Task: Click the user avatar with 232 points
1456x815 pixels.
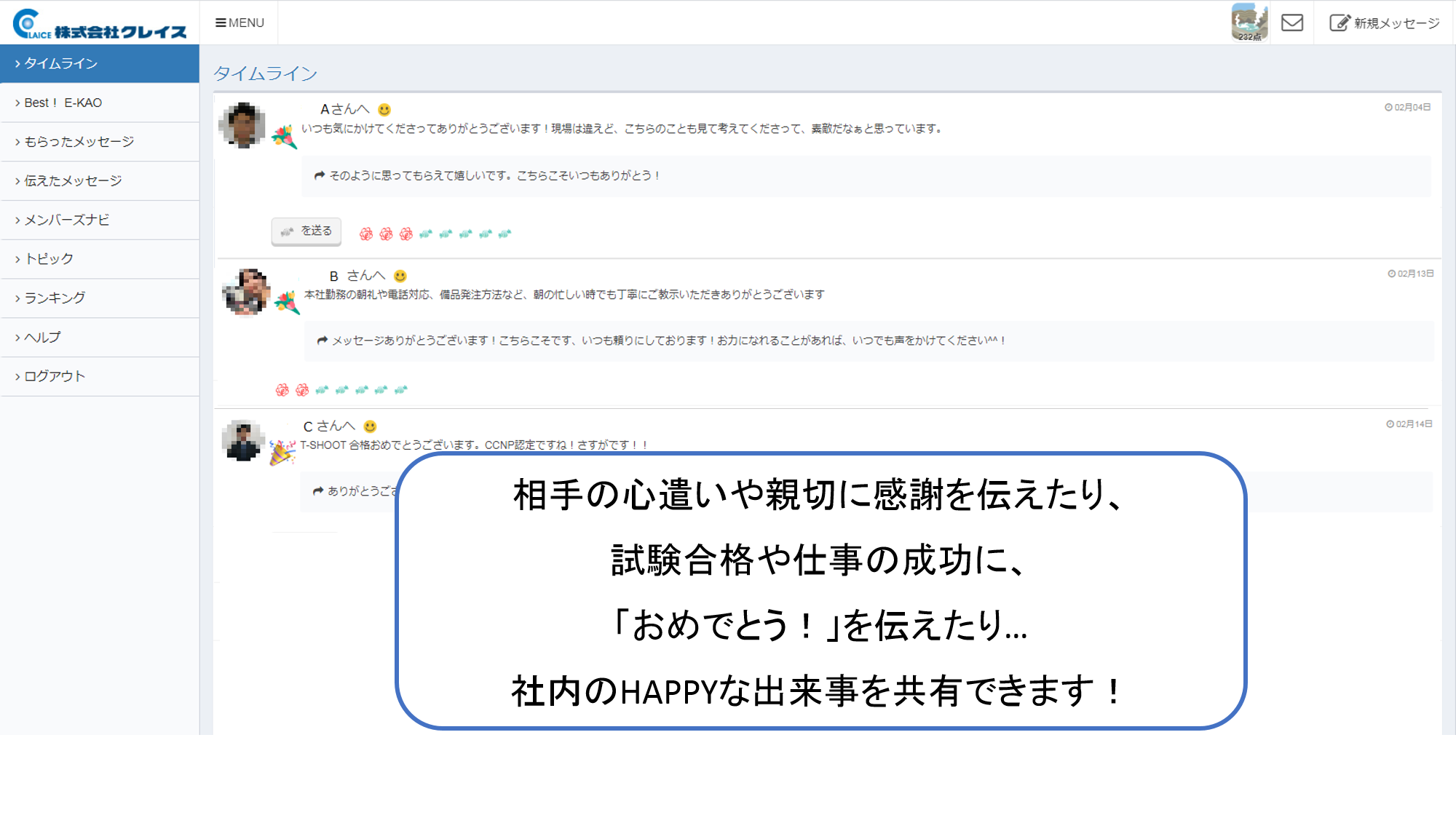Action: pos(1249,22)
